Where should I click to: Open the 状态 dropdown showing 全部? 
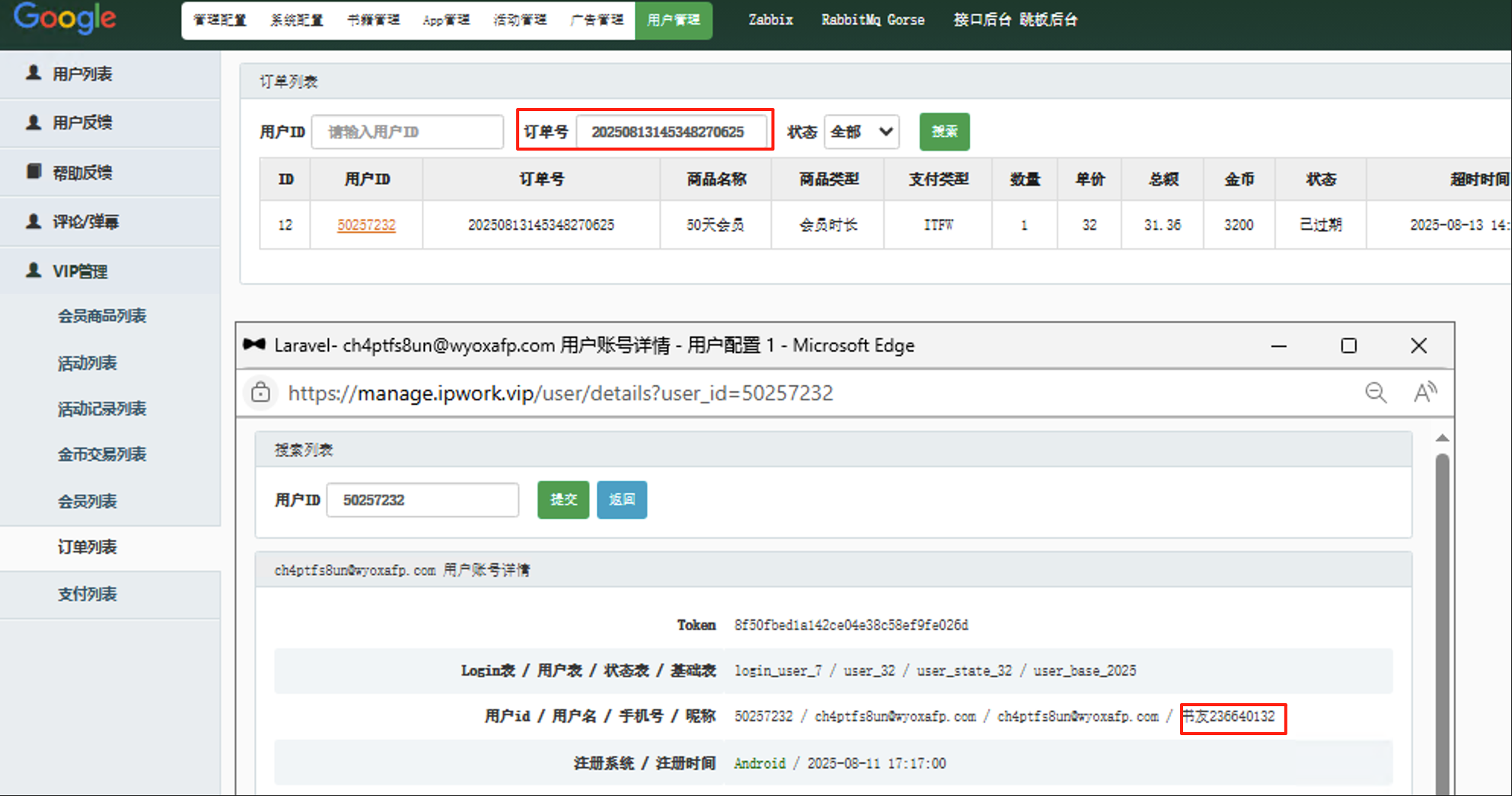pos(861,132)
